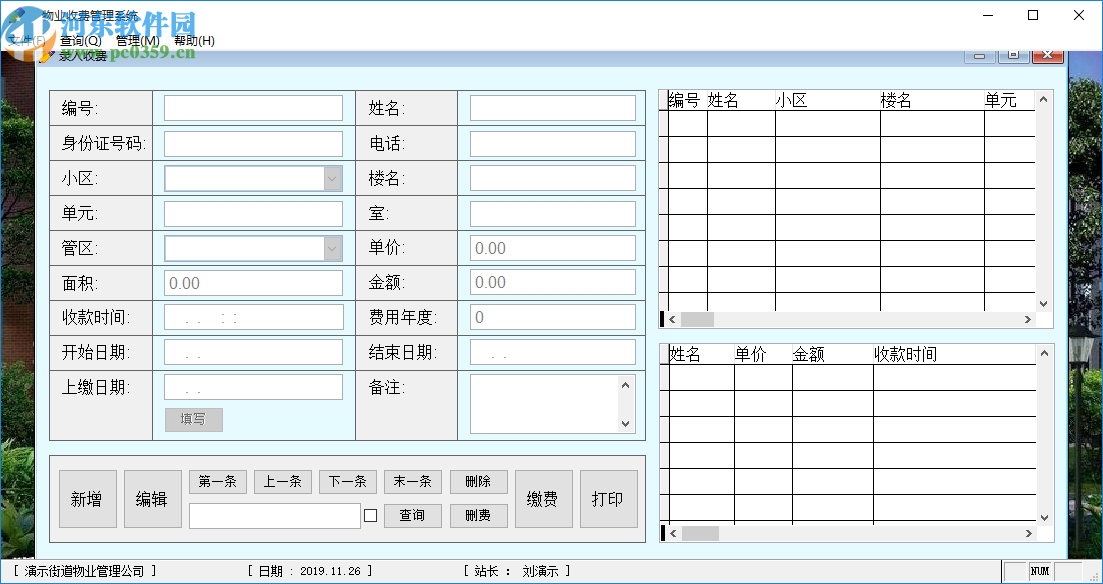The width and height of the screenshot is (1103, 584).
Task: Click the 费用年度 field
Action: click(553, 317)
